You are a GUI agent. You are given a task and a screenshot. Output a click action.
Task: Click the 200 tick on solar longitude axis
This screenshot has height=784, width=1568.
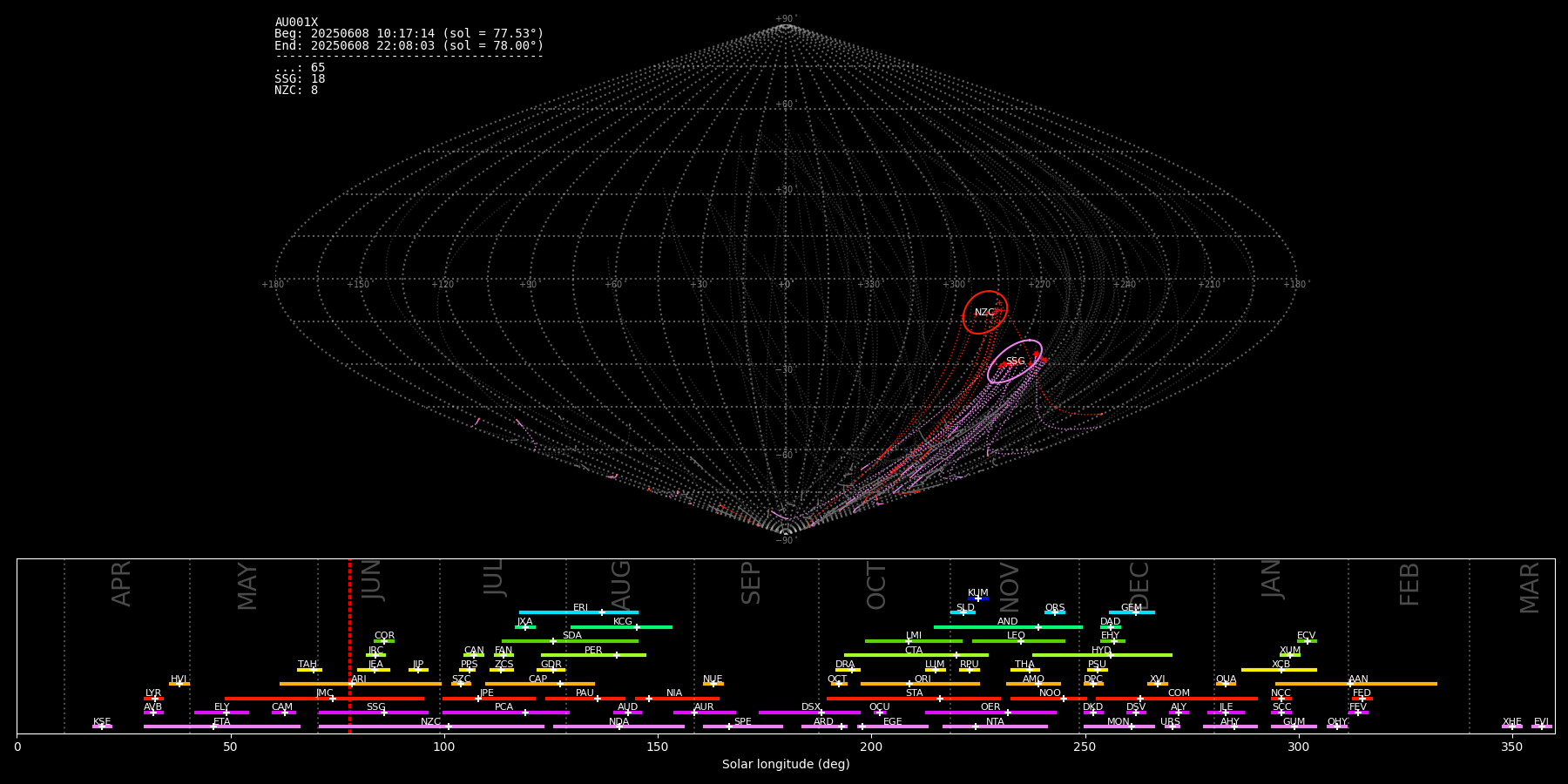pyautogui.click(x=871, y=747)
